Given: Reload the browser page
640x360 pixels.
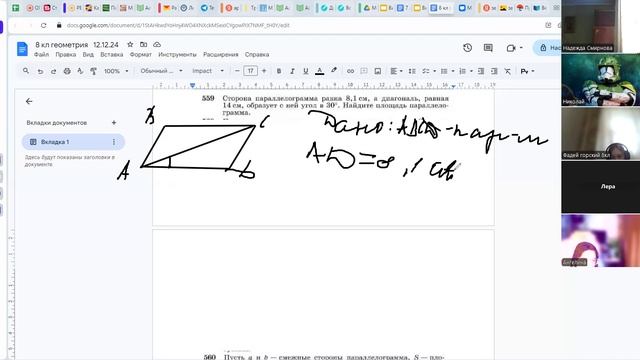Looking at the screenshot, I should [x=43, y=25].
